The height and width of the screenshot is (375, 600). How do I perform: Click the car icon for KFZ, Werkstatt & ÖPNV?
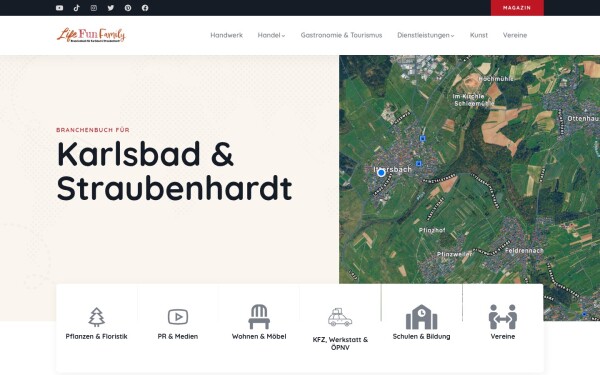coord(340,317)
